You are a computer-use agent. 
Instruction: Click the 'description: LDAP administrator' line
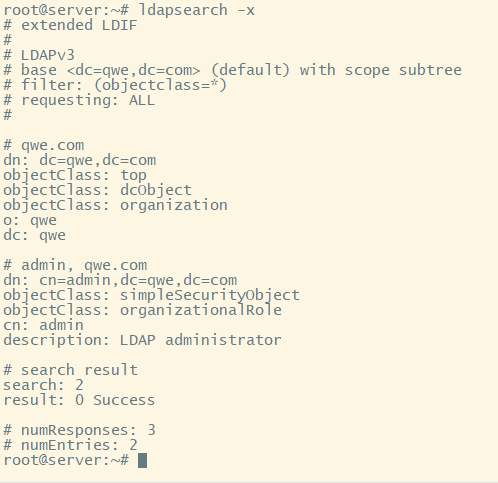(x=143, y=340)
